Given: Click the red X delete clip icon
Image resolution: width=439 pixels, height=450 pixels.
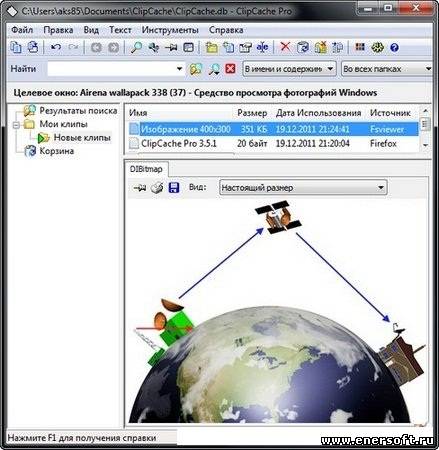Looking at the screenshot, I should tap(285, 47).
